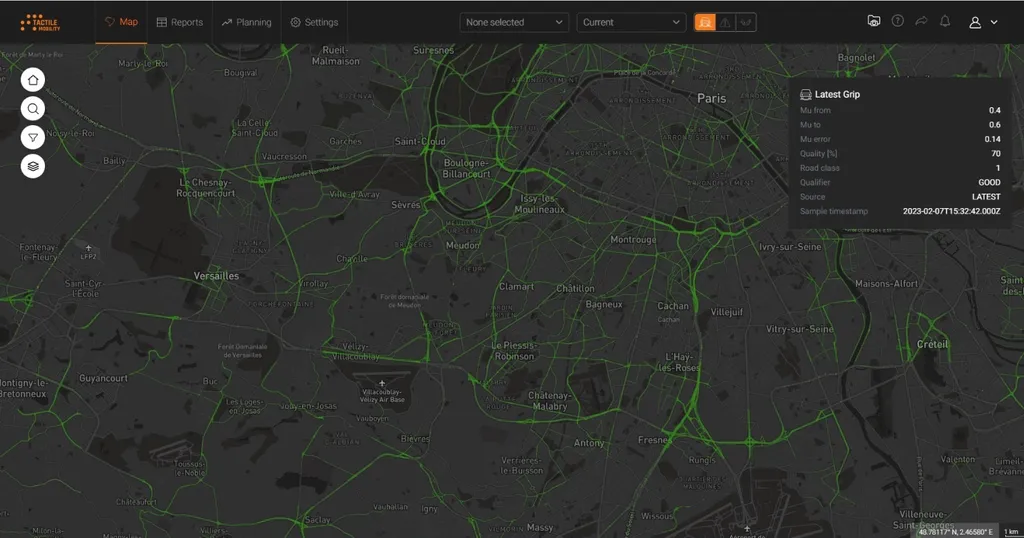
Task: Open the Reports tab
Action: pyautogui.click(x=180, y=22)
